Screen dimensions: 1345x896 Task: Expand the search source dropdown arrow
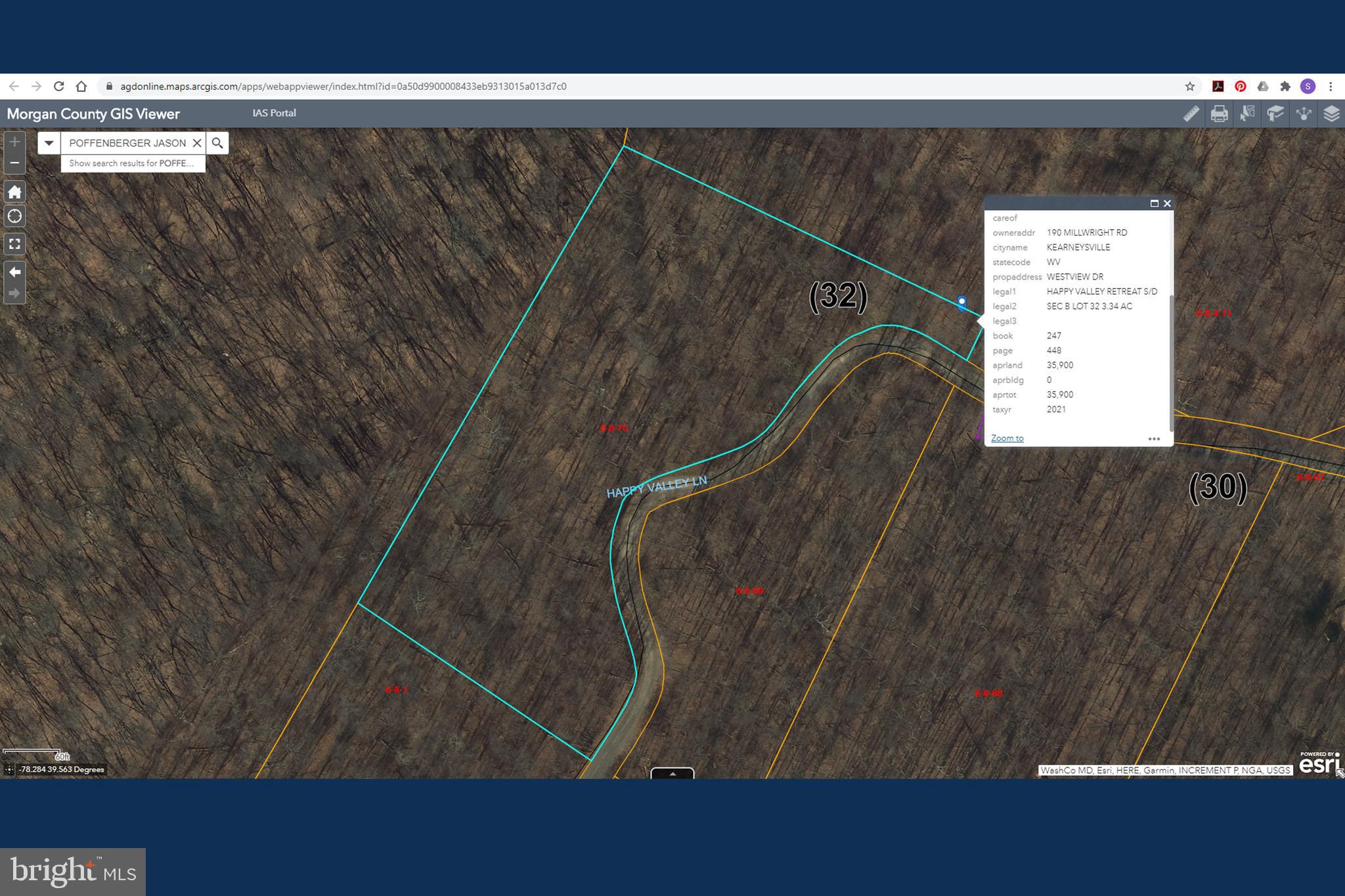pos(49,143)
